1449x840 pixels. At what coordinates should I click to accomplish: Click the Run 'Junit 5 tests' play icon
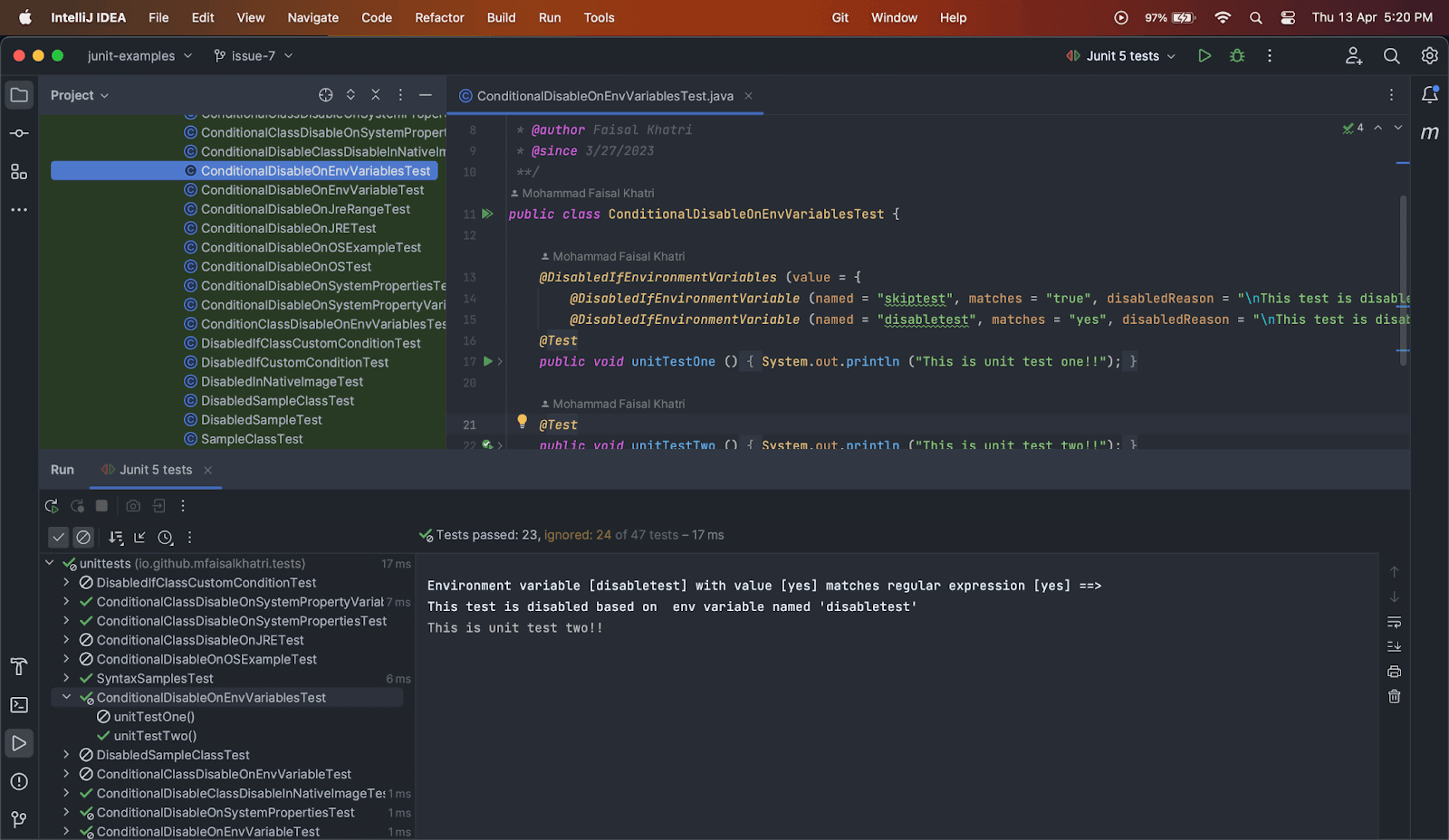[1204, 56]
